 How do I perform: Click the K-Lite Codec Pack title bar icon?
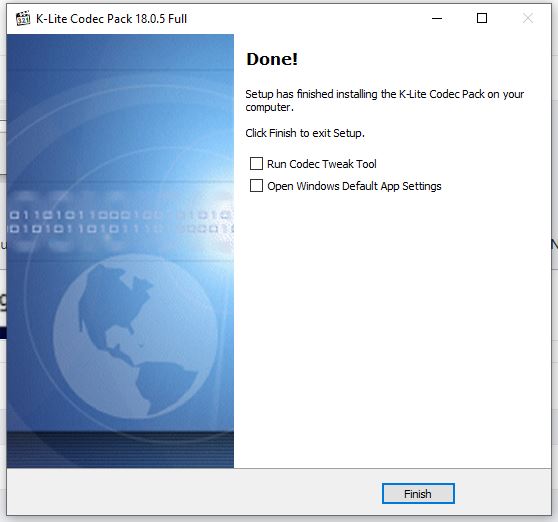coord(23,19)
